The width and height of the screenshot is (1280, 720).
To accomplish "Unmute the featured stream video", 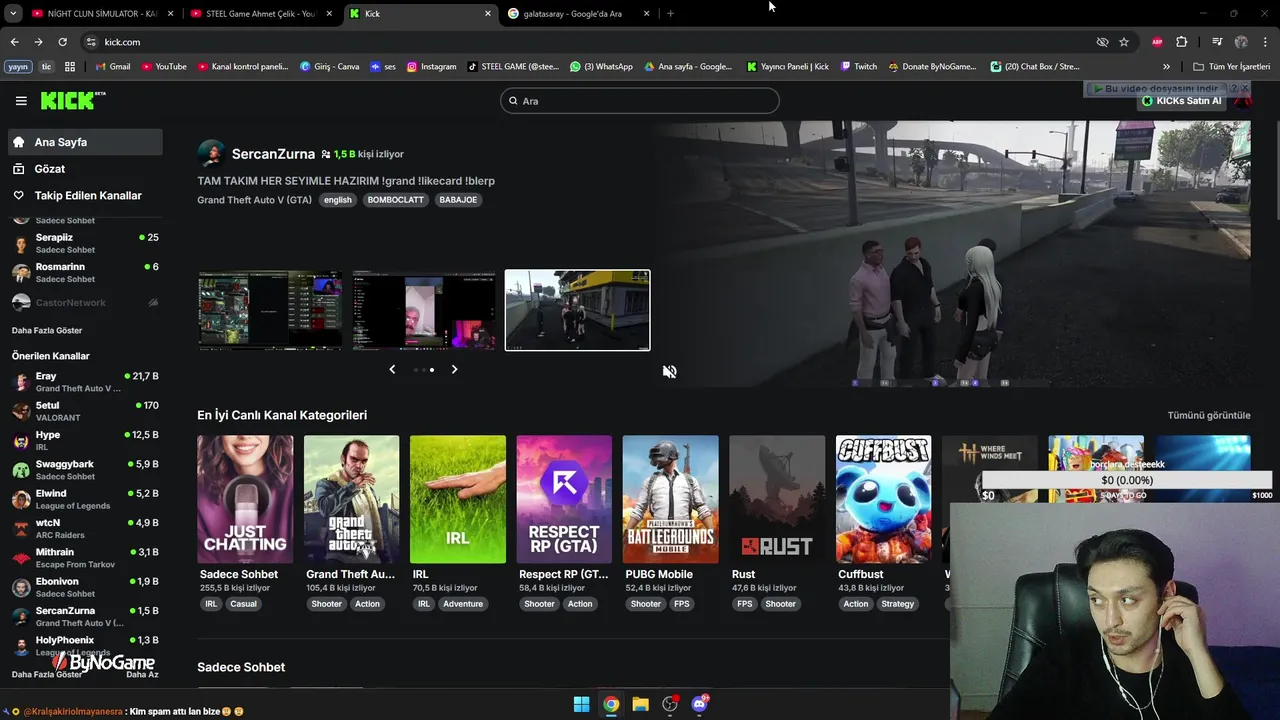I will click(669, 371).
